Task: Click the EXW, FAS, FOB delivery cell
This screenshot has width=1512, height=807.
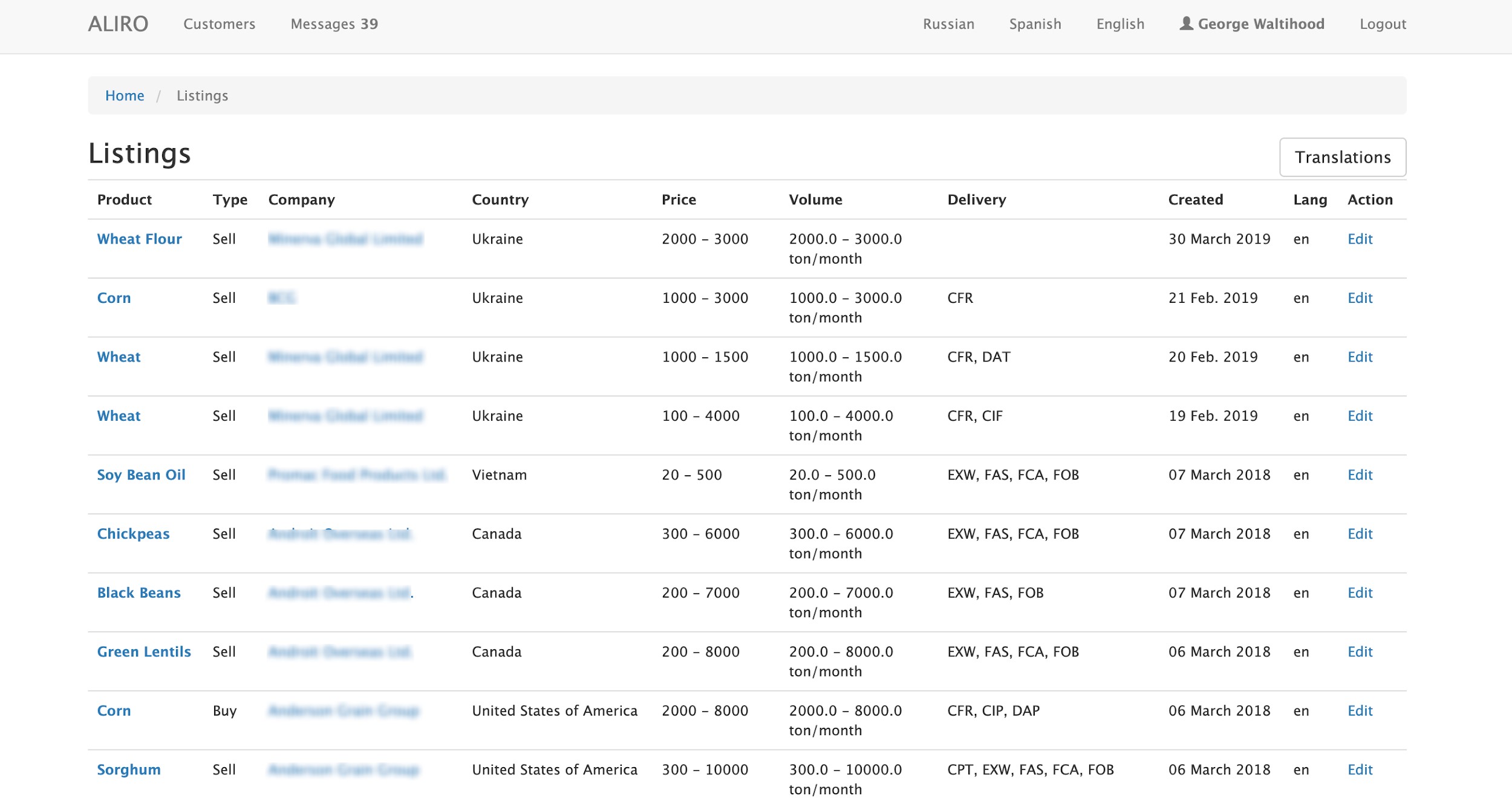Action: click(996, 593)
